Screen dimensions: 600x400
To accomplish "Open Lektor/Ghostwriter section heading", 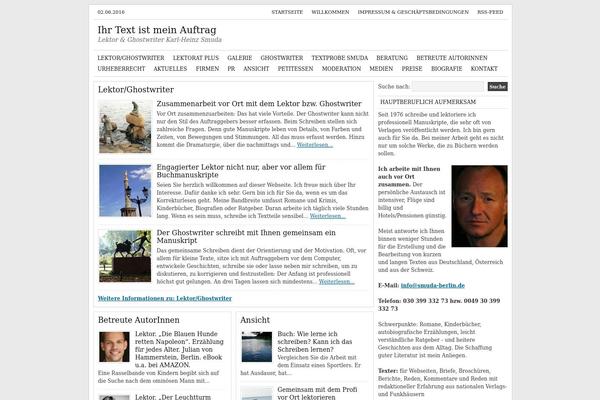I will point(136,90).
